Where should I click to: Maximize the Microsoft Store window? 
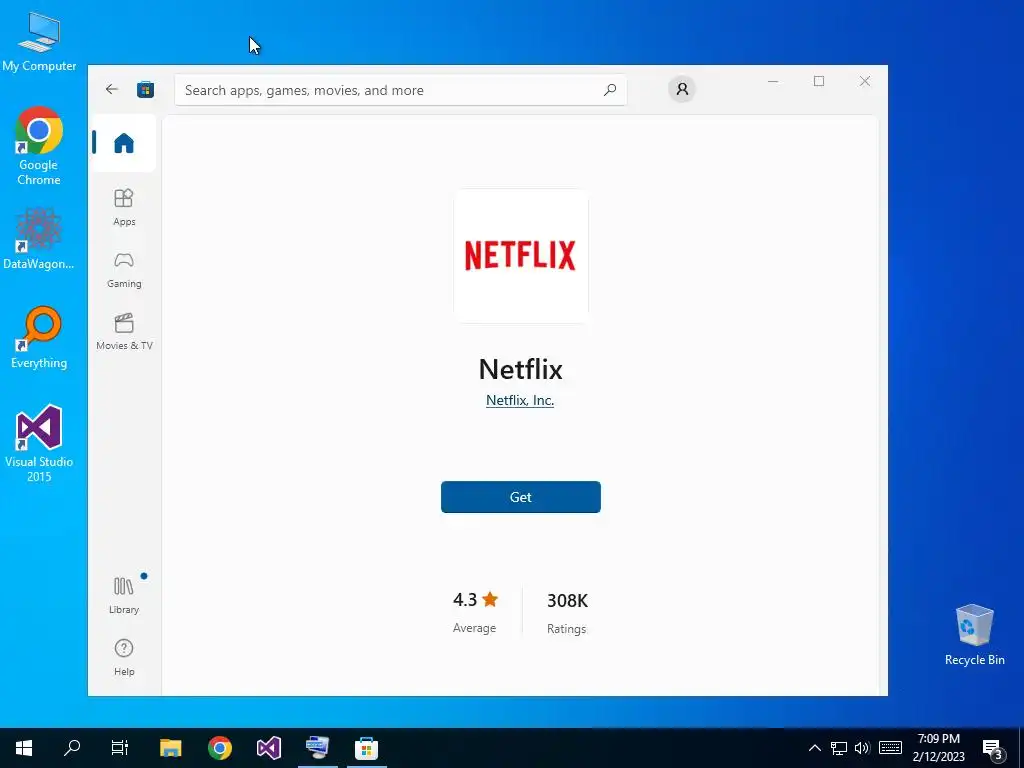(819, 81)
